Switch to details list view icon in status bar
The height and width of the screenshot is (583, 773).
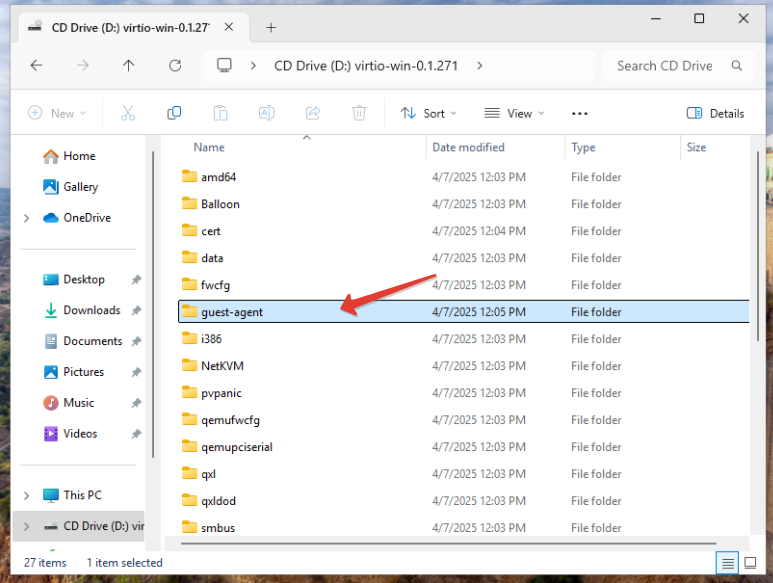coord(728,563)
